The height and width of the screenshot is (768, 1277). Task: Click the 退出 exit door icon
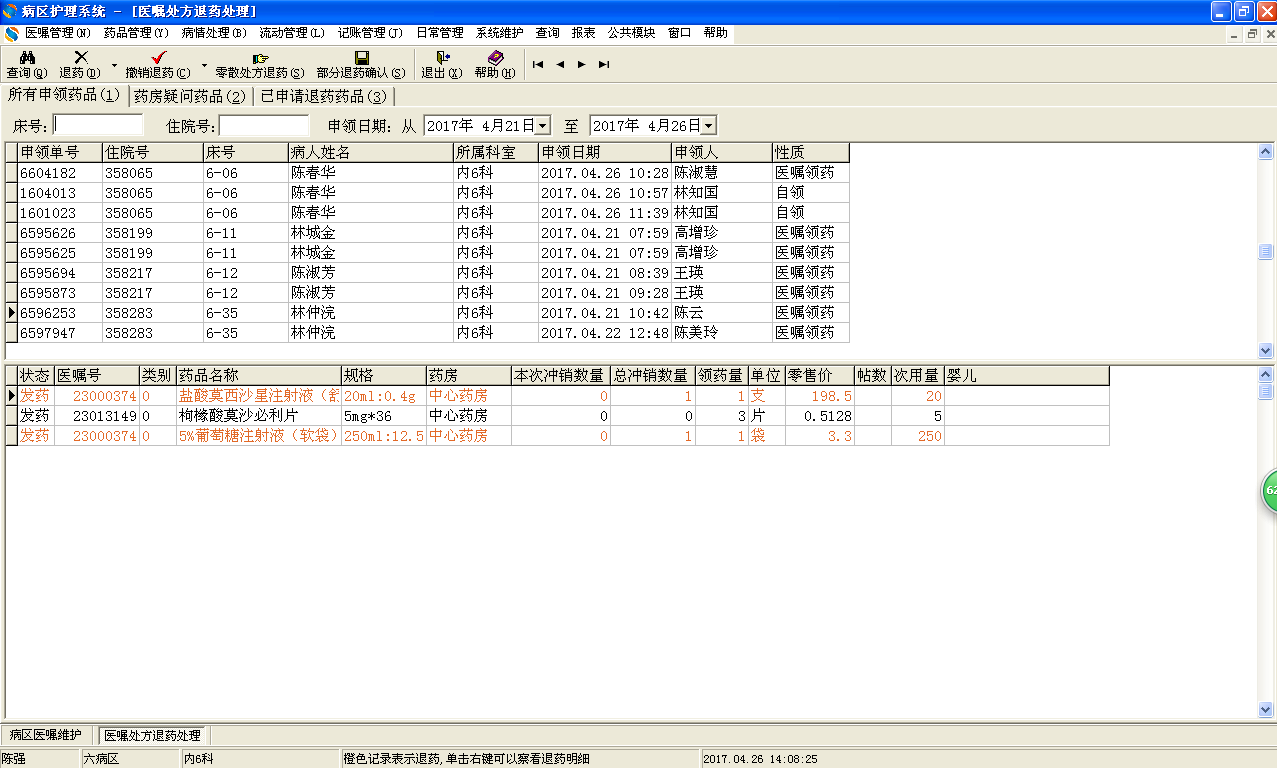pyautogui.click(x=442, y=58)
